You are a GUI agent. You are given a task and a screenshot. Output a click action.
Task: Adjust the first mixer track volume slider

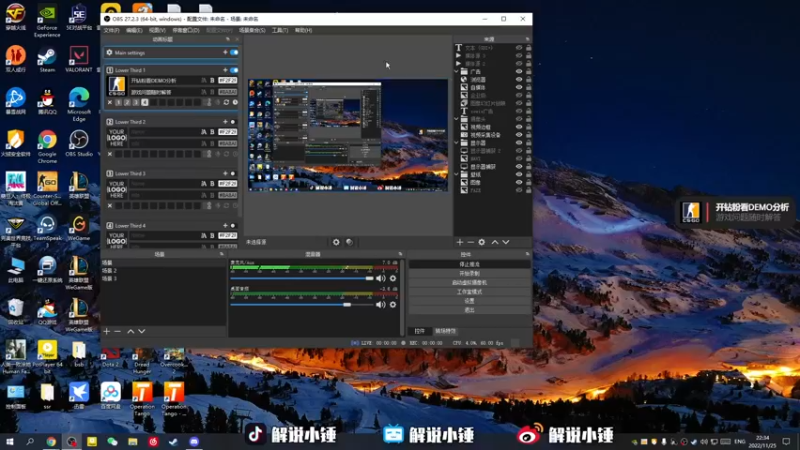pos(302,279)
